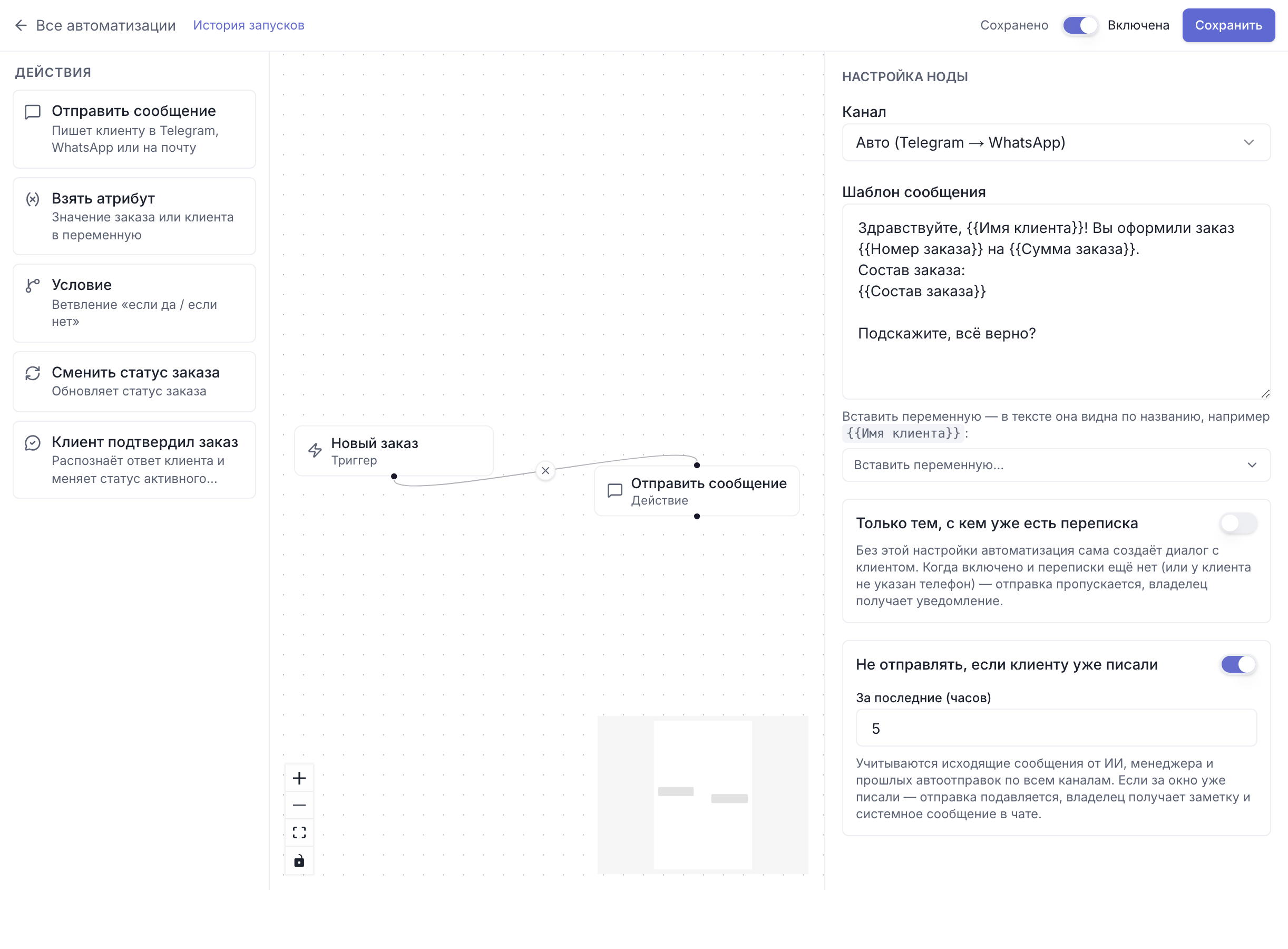1288x949 pixels.
Task: Disable Не отправлять, если клиенту уже писали
Action: click(1238, 665)
